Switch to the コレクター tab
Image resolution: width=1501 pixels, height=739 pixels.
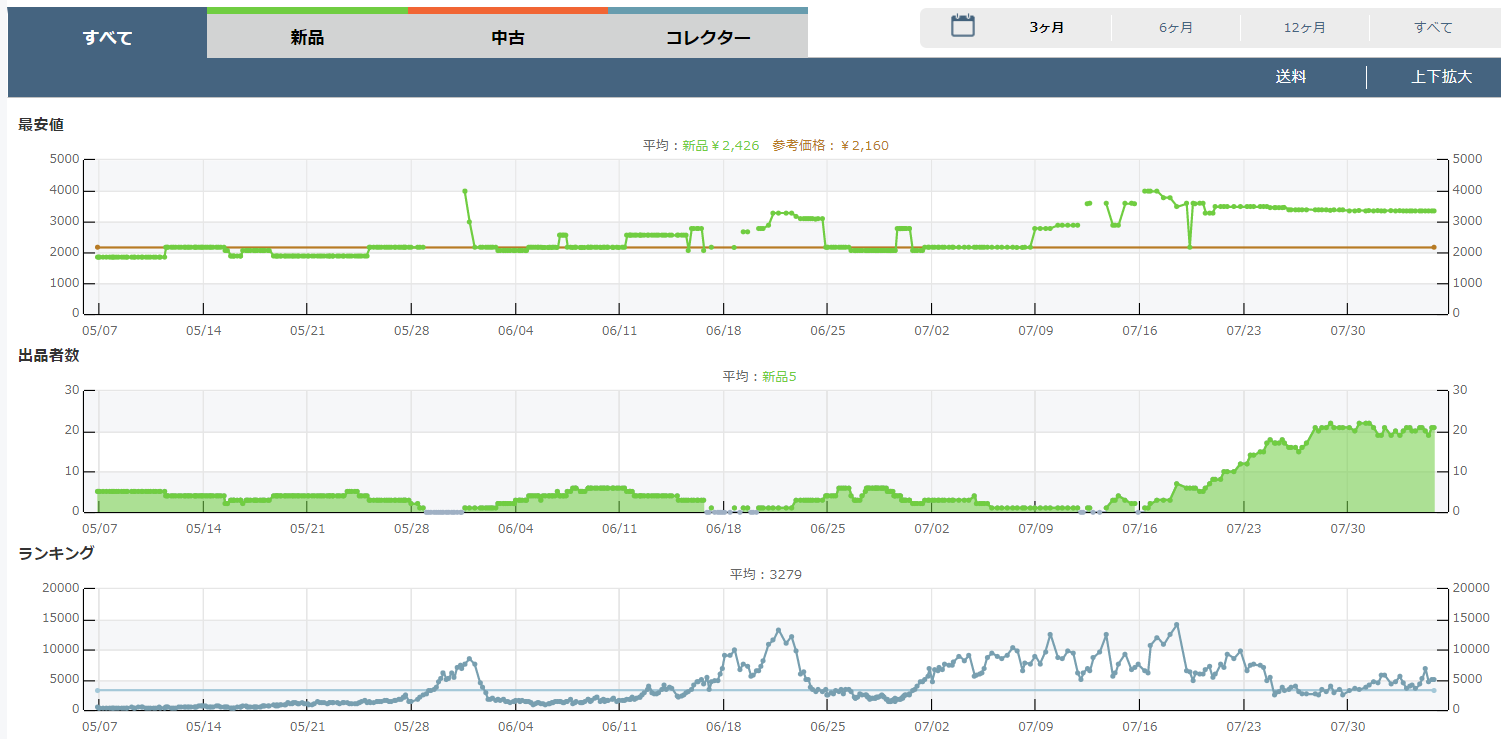click(x=708, y=38)
